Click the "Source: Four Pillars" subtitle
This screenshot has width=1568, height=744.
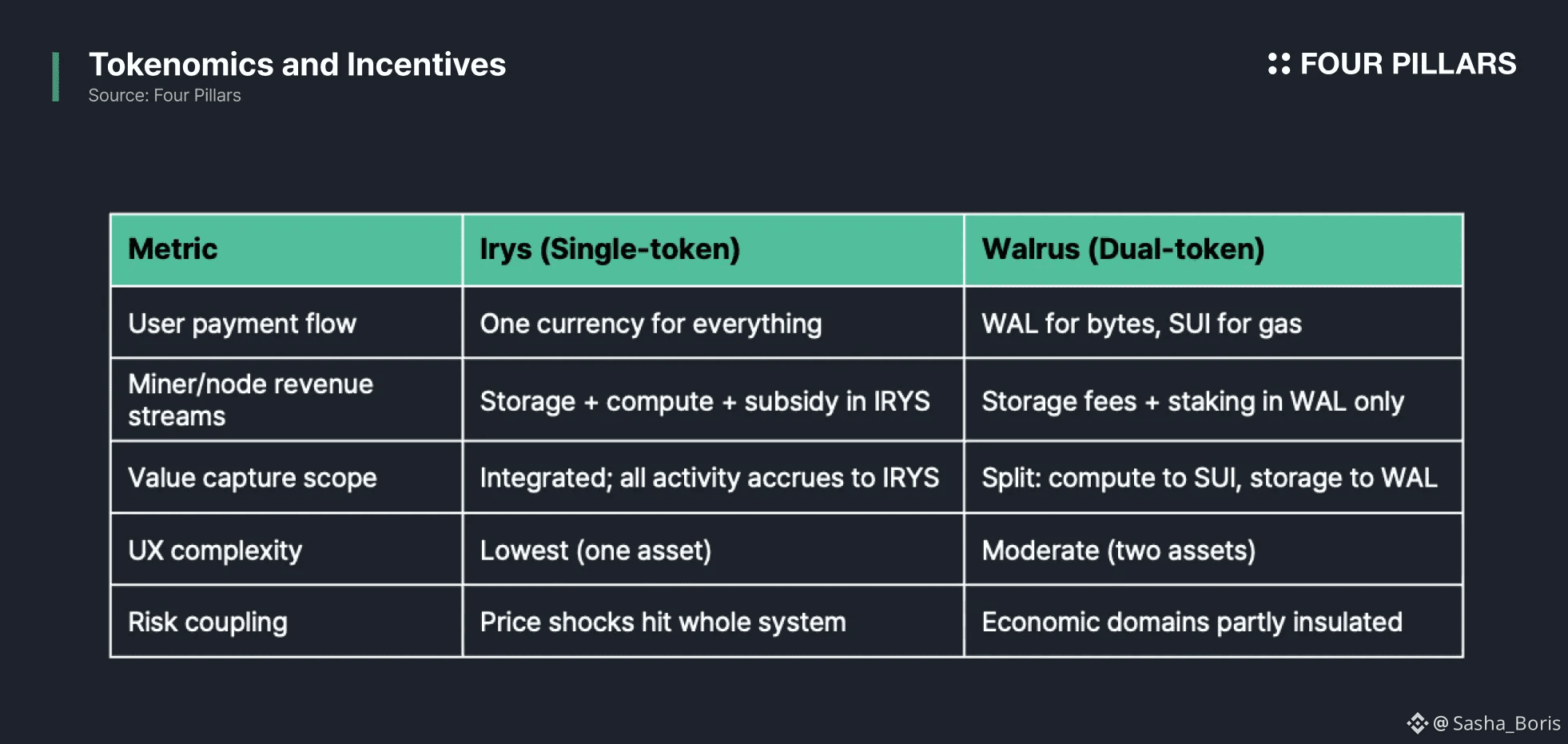coord(165,96)
